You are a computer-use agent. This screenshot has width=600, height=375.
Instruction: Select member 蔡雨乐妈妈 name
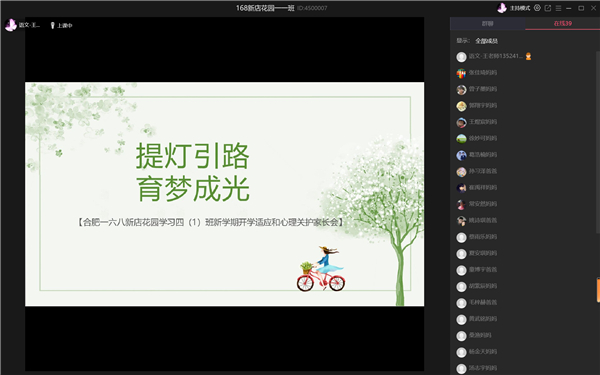483,237
